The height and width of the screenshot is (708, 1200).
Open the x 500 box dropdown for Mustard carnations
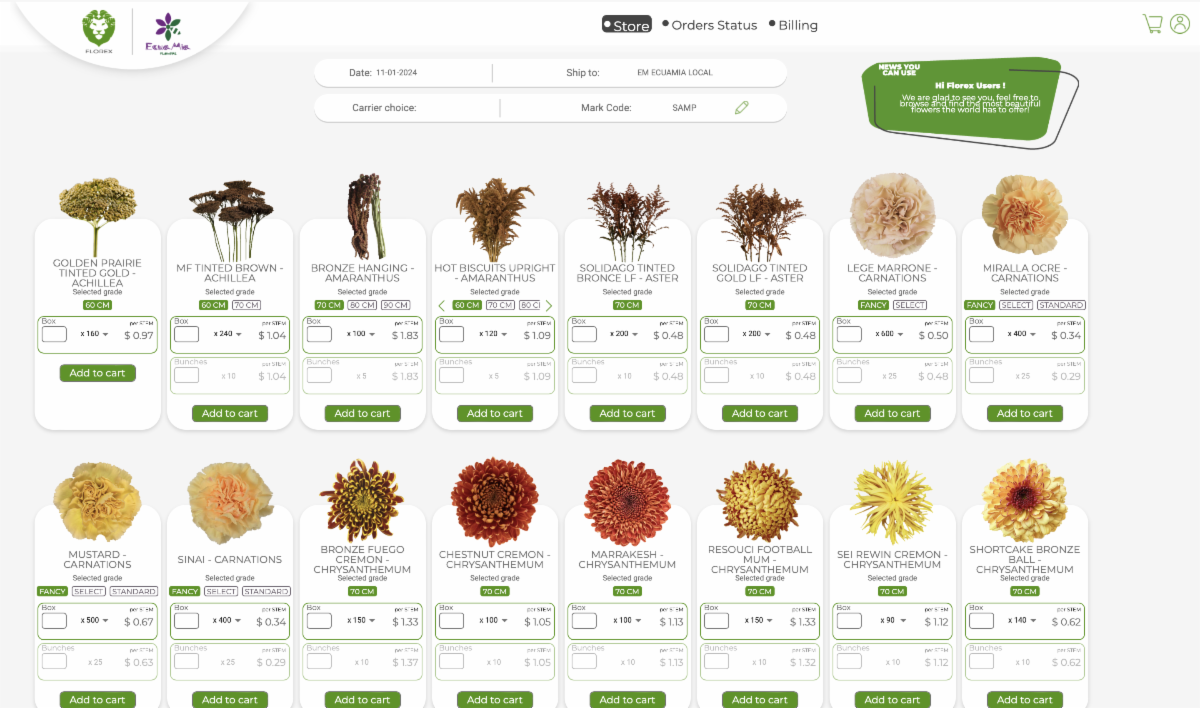(95, 621)
